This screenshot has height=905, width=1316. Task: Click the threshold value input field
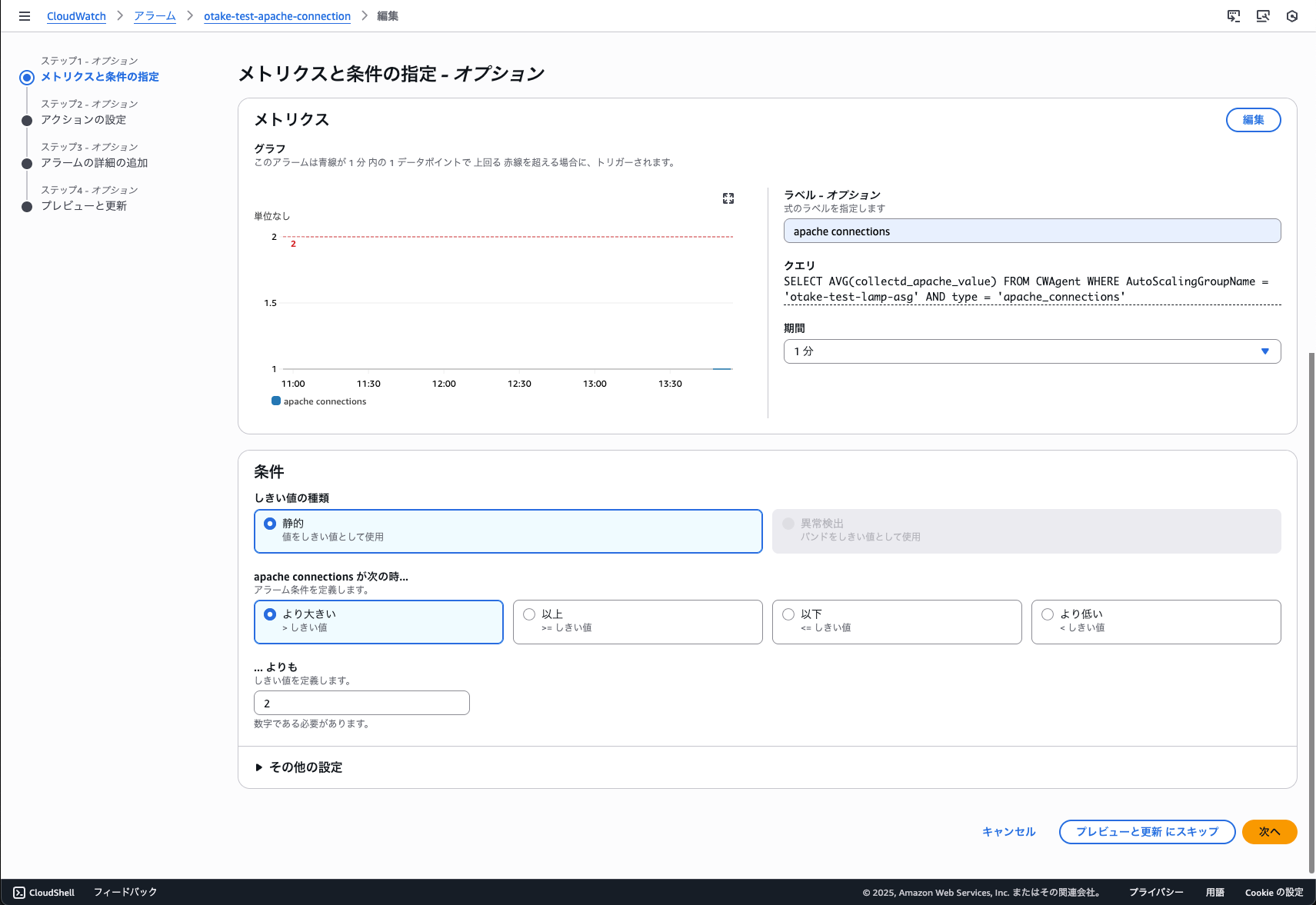[361, 703]
